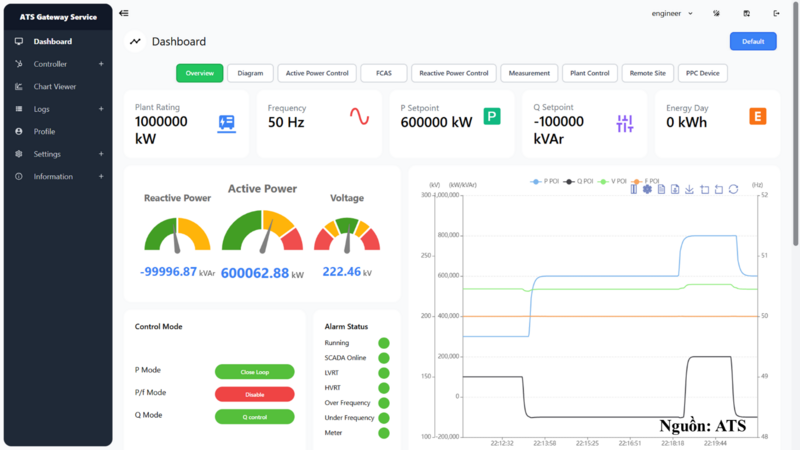Image resolution: width=800 pixels, height=450 pixels.
Task: Click the chart download arrow icon
Action: pos(689,189)
